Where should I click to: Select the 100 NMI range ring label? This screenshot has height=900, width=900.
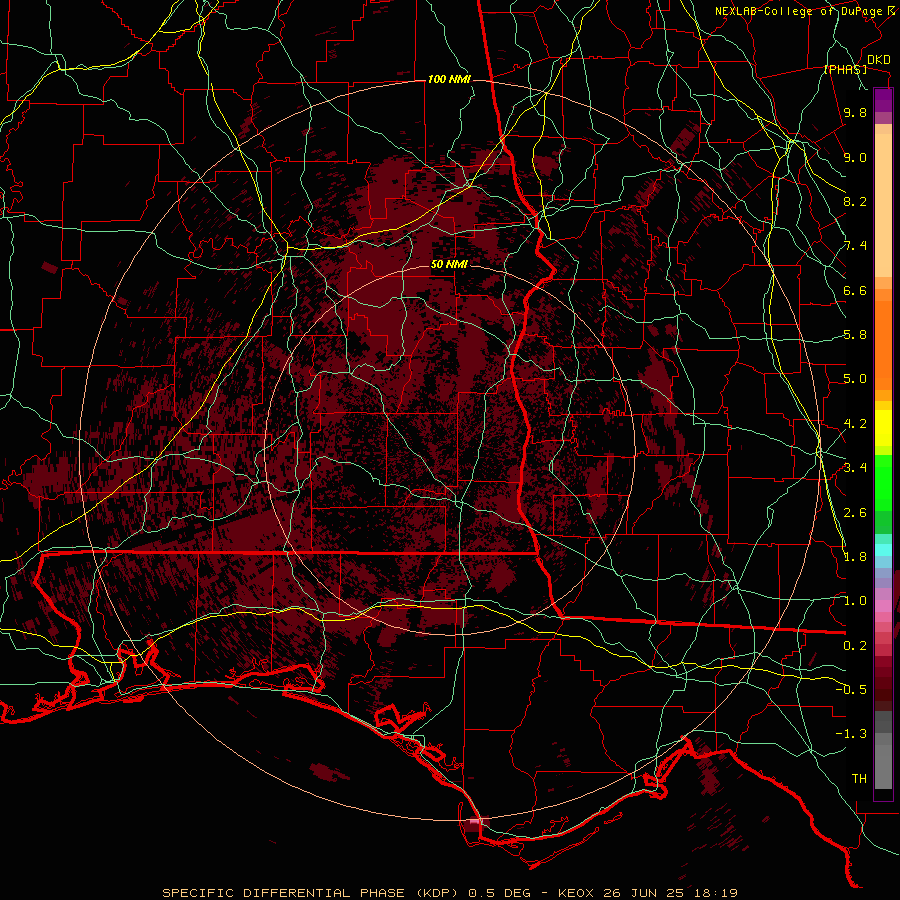[x=449, y=79]
